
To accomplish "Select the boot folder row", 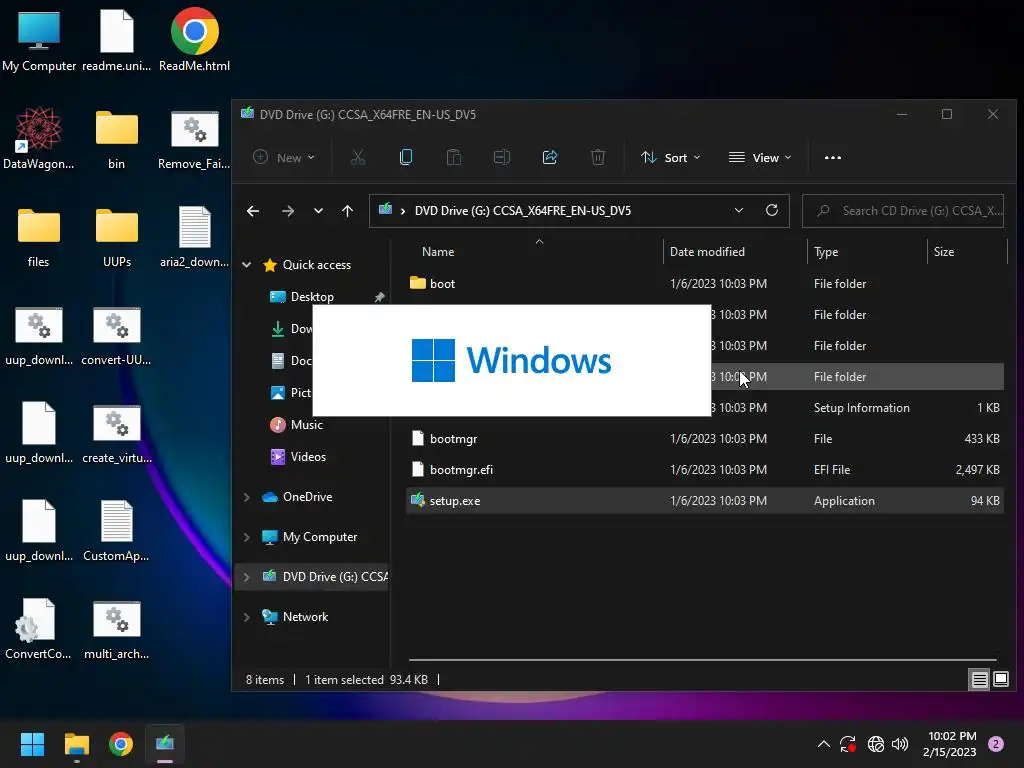I will click(x=705, y=283).
